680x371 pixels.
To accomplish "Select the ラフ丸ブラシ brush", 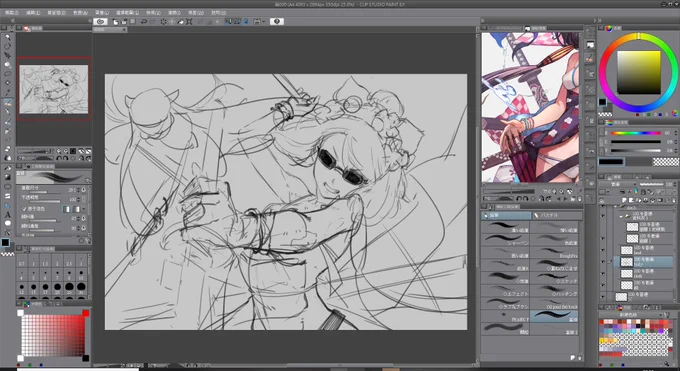I will [506, 303].
